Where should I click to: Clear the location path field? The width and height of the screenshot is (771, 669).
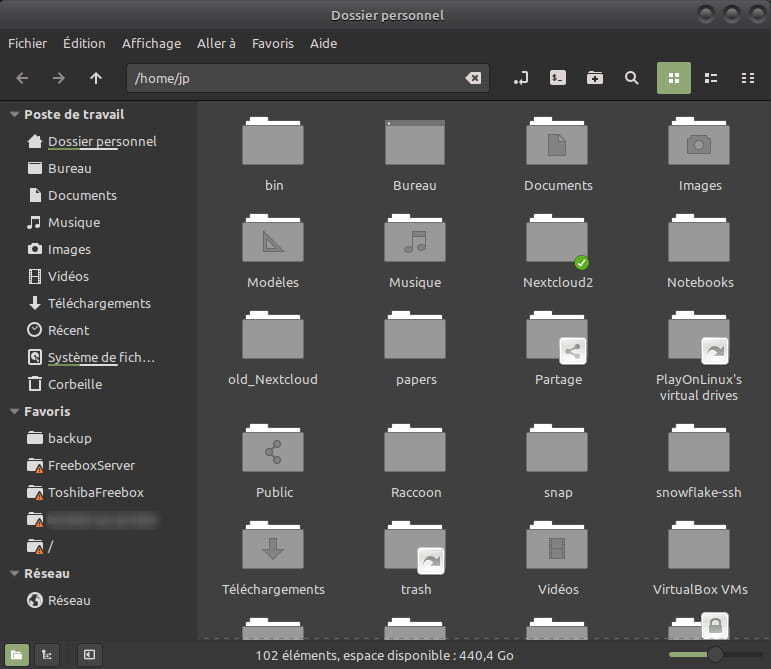coord(473,78)
